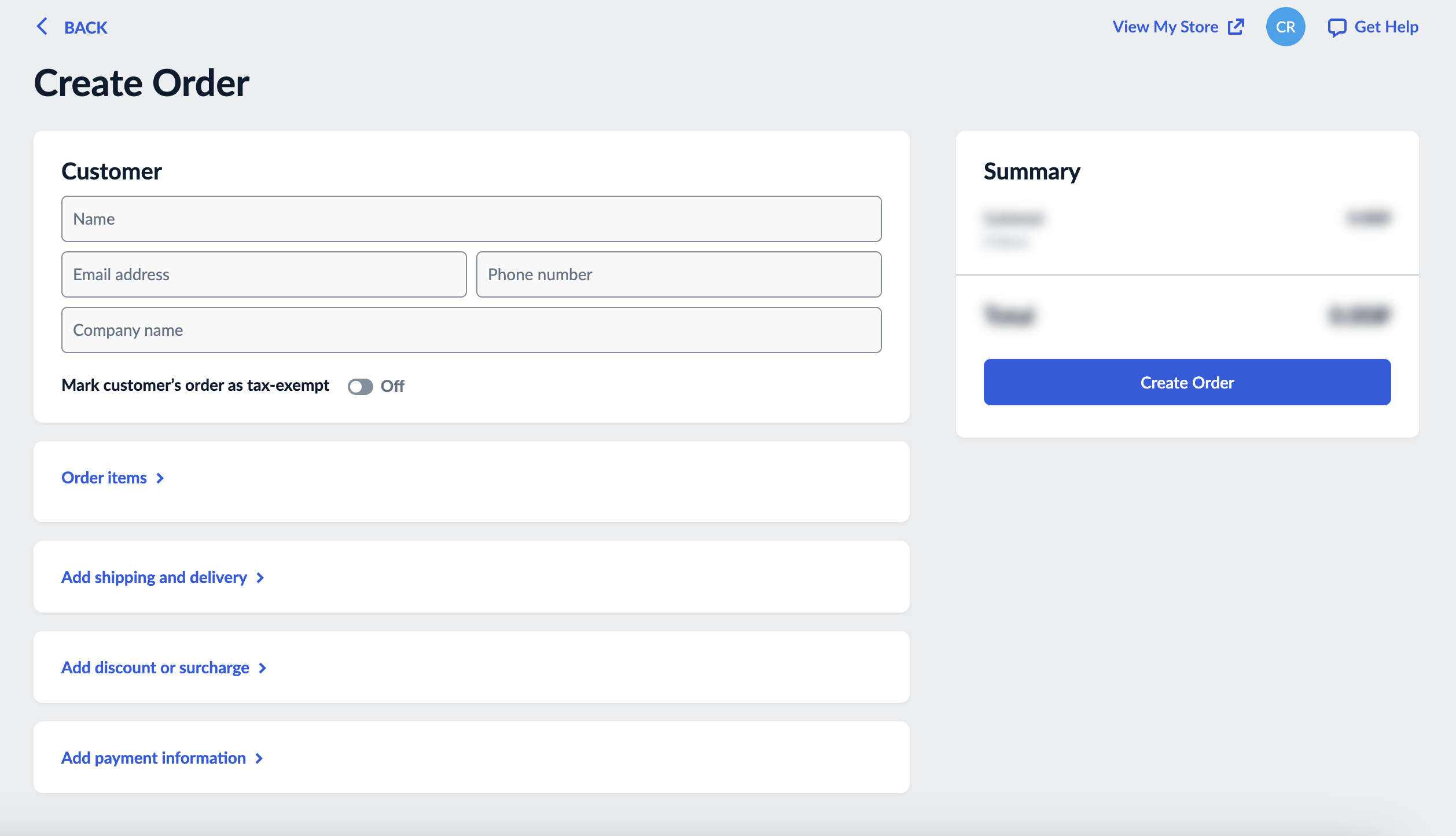Screen dimensions: 1456x836
Task: Submit with the blue Create Order button
Action: (x=1187, y=382)
